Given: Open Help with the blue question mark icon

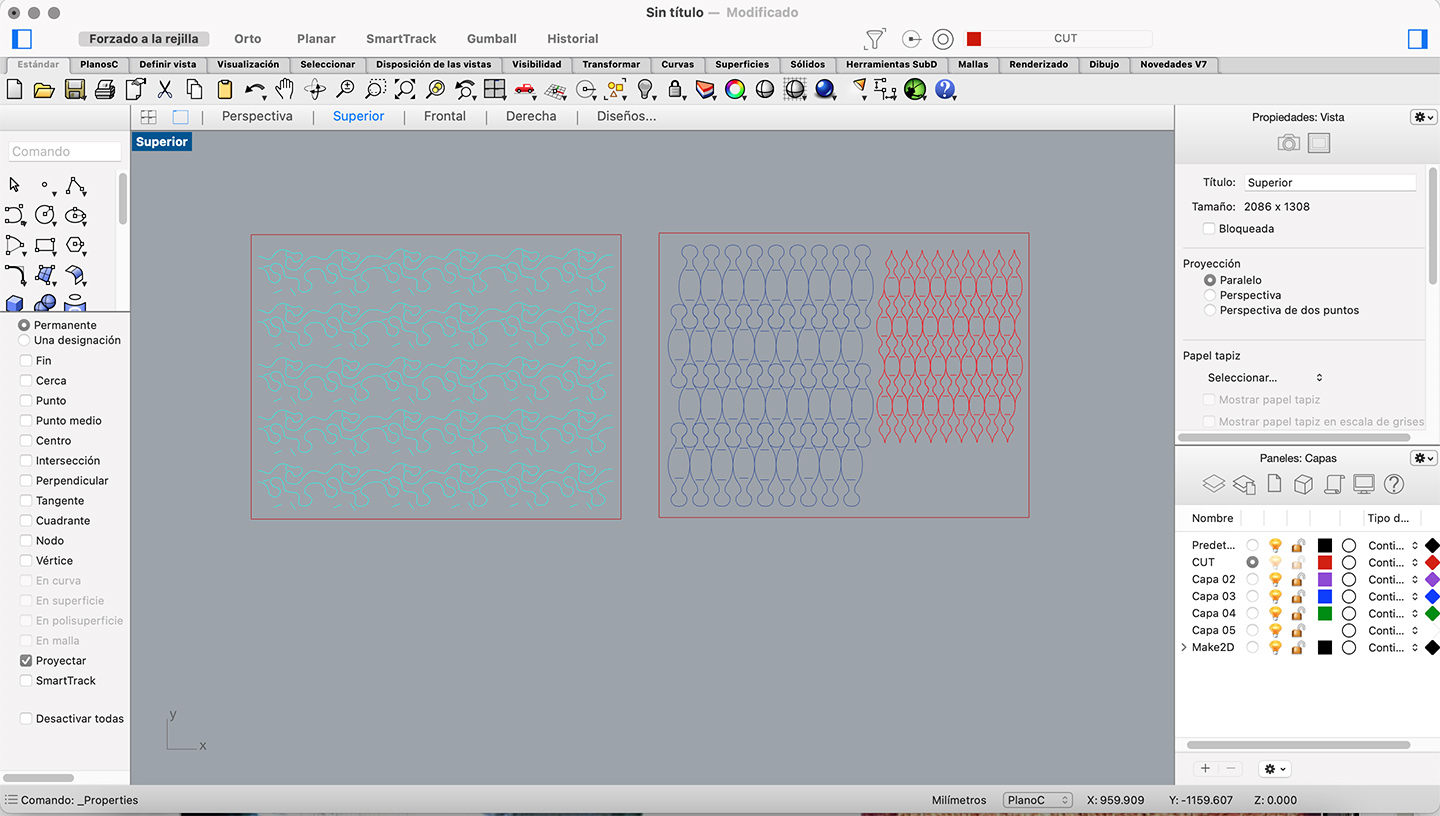Looking at the screenshot, I should pos(945,90).
